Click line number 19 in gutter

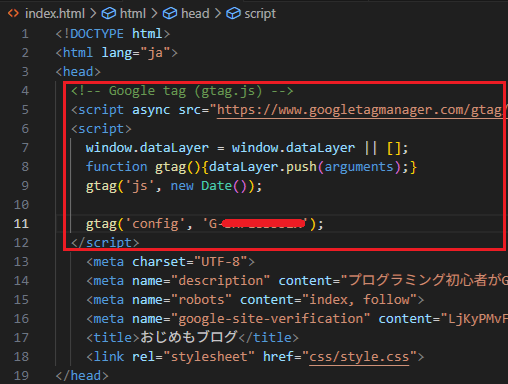point(21,376)
